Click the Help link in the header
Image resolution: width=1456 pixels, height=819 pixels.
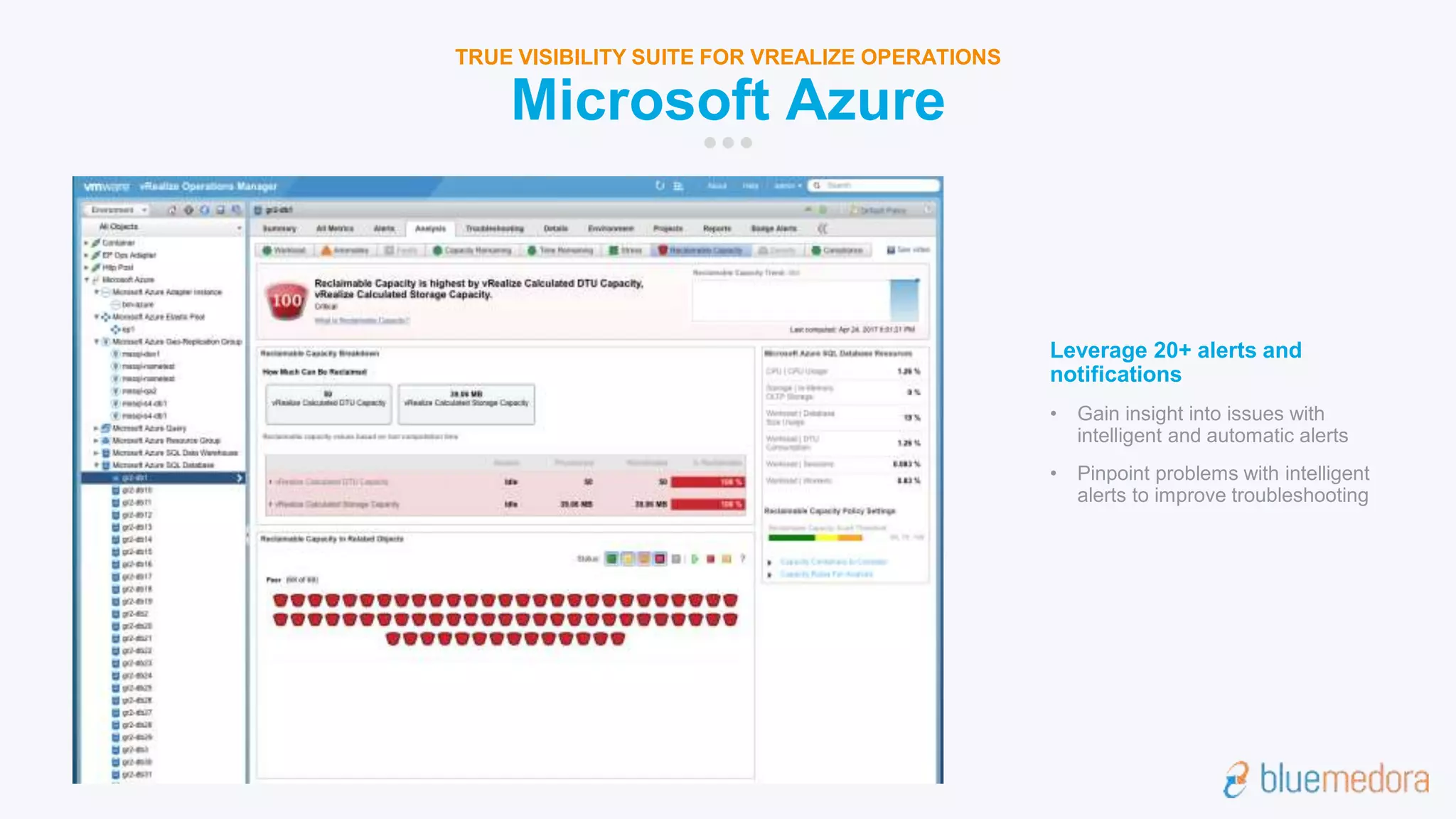[x=751, y=186]
